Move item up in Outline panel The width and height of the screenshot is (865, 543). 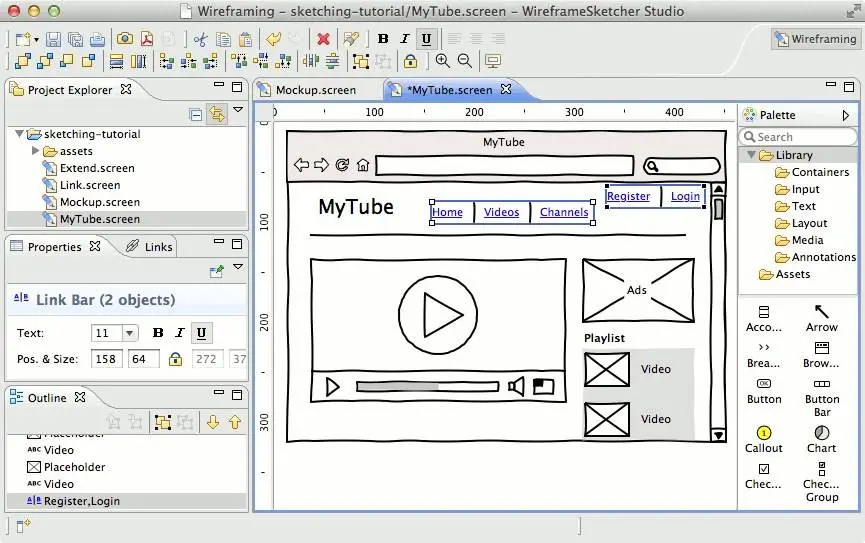235,423
